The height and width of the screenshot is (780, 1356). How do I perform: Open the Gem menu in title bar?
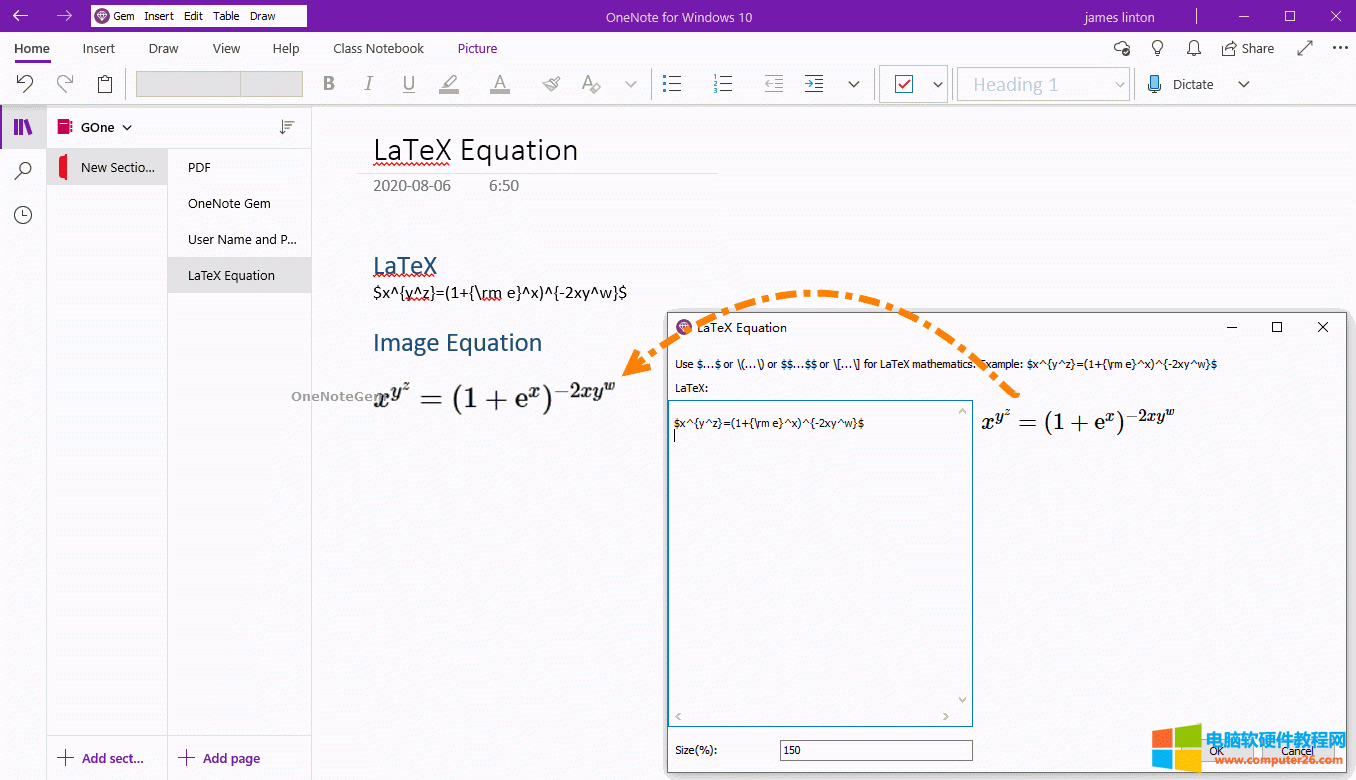(x=115, y=16)
